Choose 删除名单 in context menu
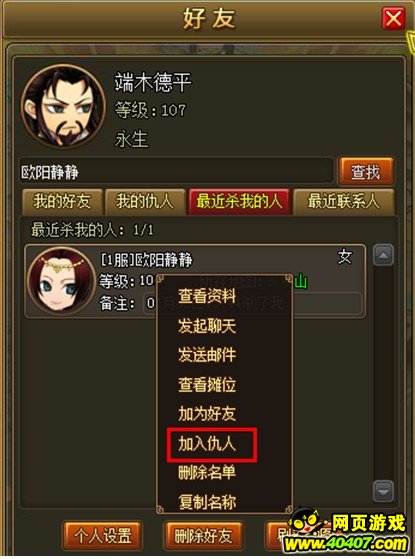 [207, 473]
